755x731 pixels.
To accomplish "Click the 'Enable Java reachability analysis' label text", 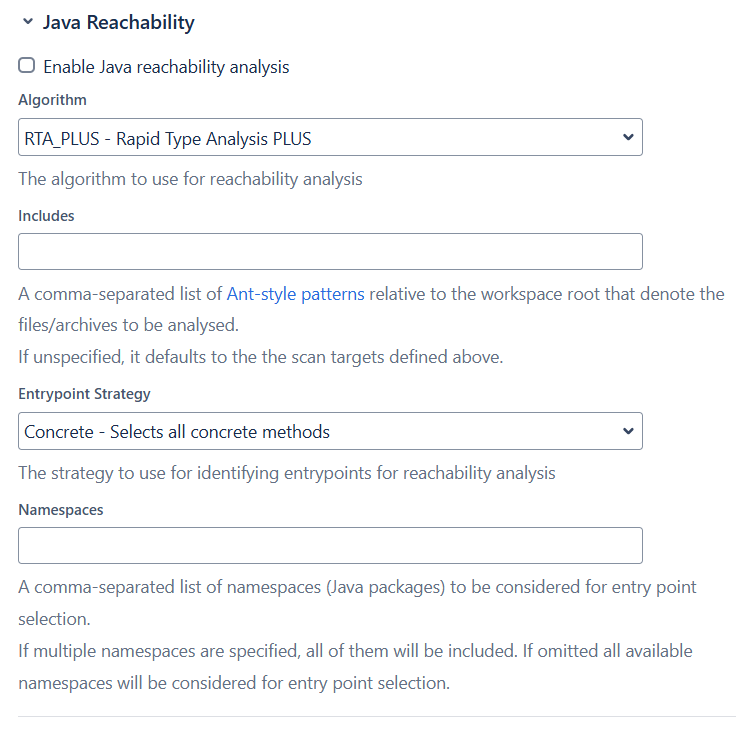I will [x=166, y=67].
